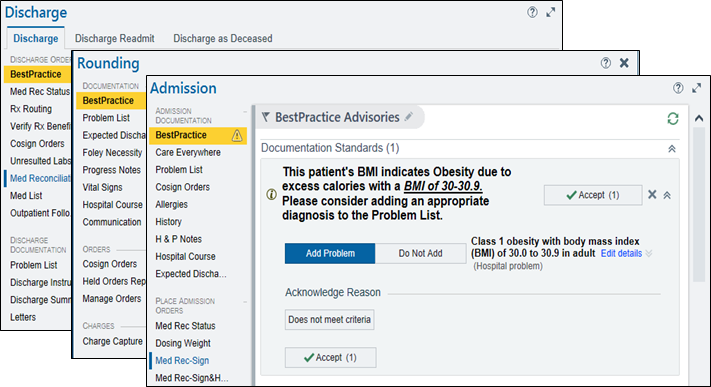This screenshot has height=387, width=711.
Task: Collapse the Admission Documentation group
Action: (245, 112)
